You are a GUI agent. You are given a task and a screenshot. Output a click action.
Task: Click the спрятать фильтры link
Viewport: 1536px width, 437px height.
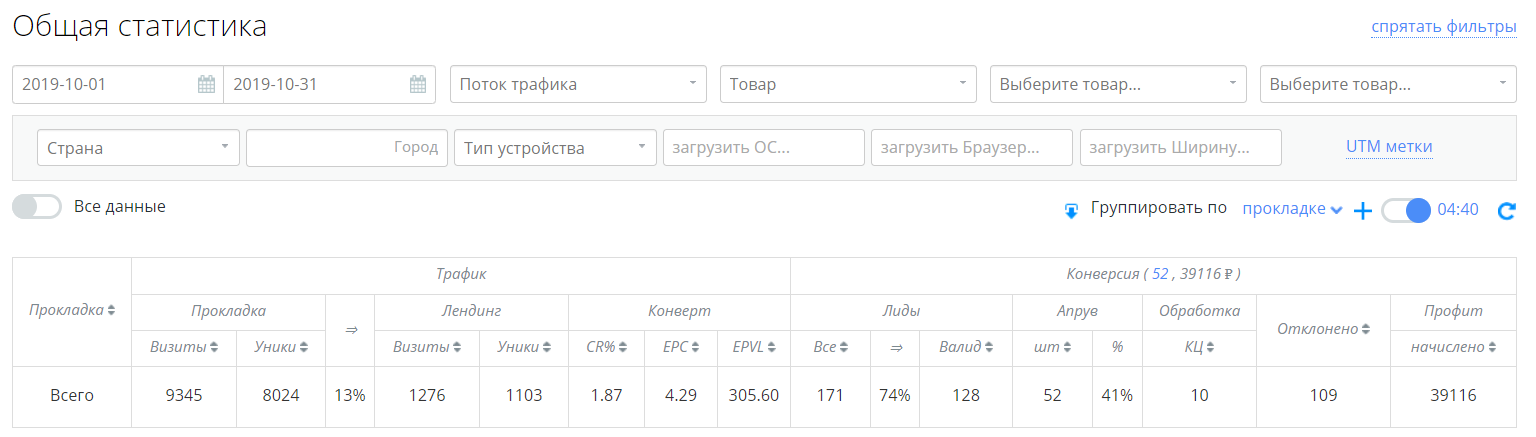1443,27
